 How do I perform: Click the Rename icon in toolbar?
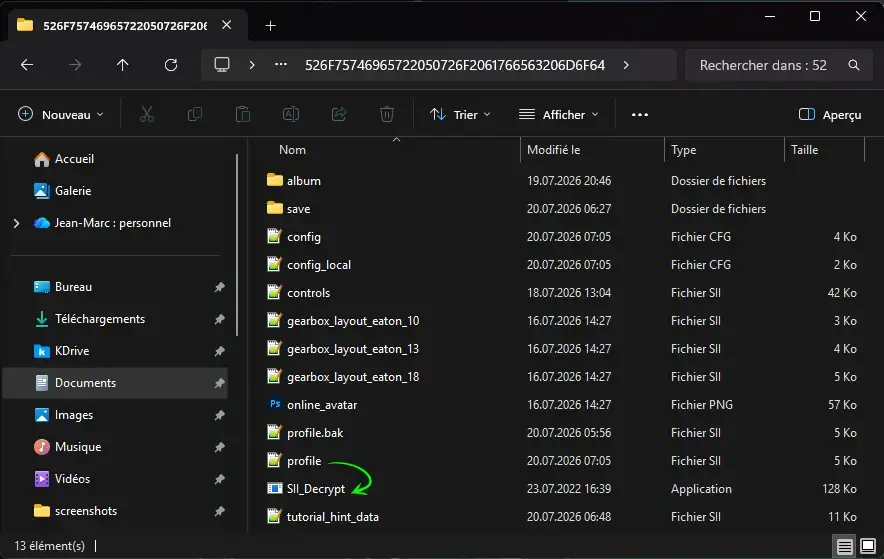tap(291, 114)
